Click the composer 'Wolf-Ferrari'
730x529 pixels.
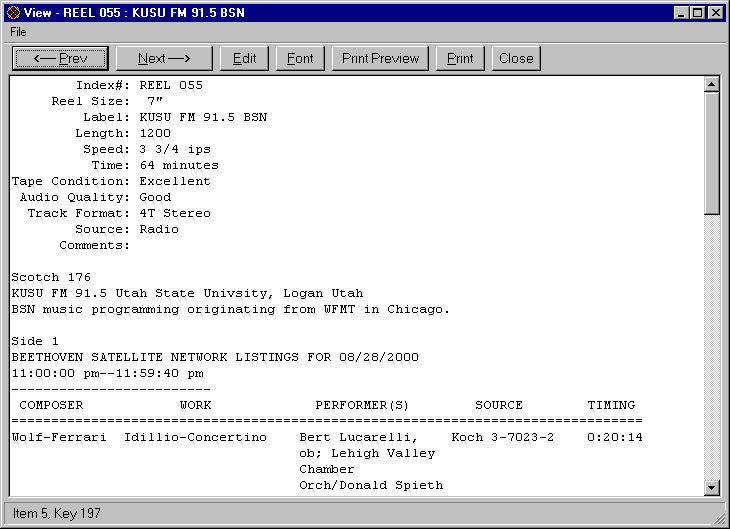click(x=59, y=437)
